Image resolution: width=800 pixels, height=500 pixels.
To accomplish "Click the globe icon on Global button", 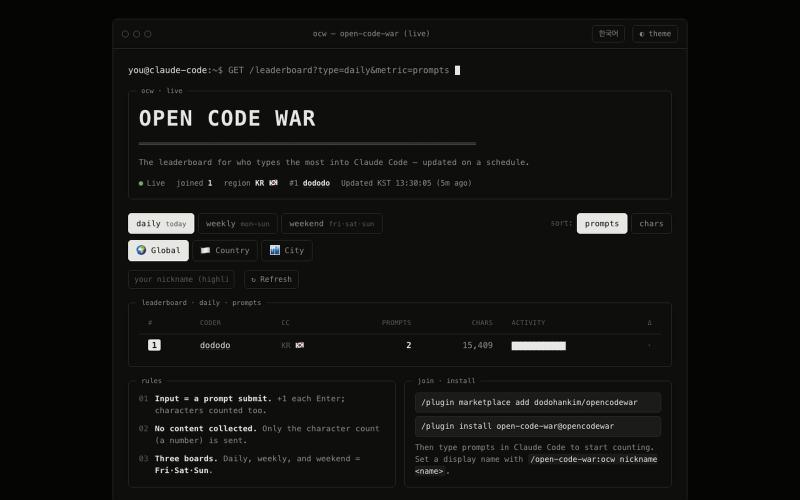I will 141,250.
